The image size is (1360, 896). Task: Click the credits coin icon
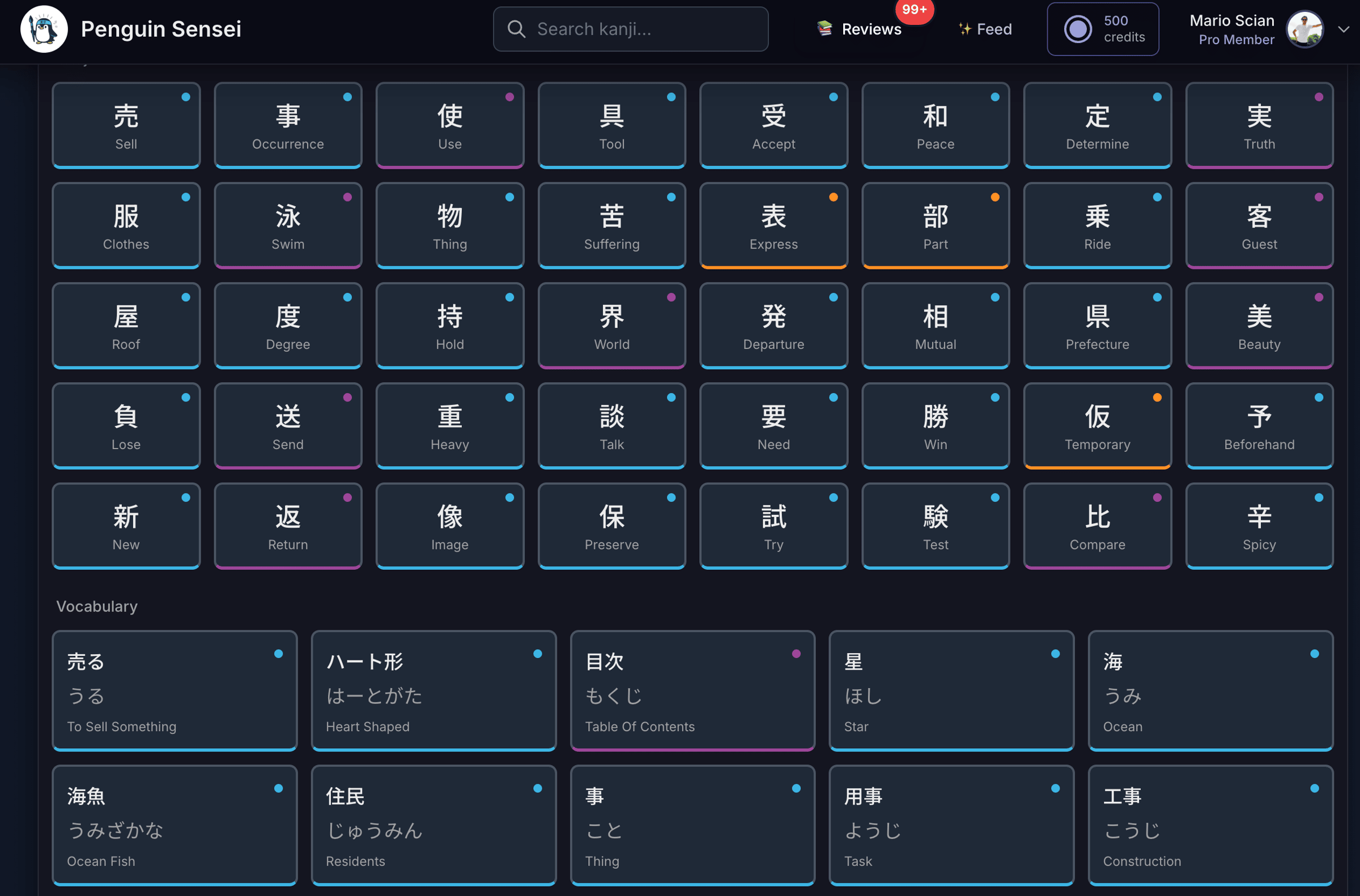pos(1078,29)
